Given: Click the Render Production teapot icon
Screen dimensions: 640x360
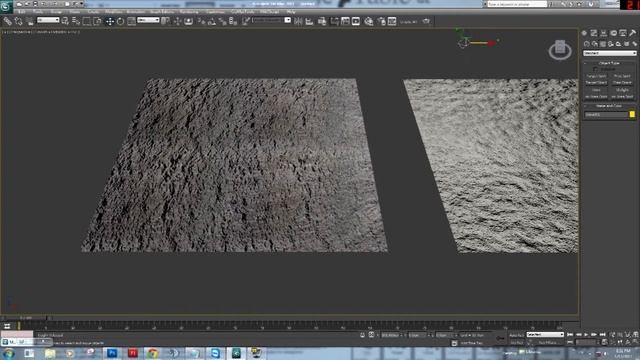Looking at the screenshot, I should coord(426,21).
